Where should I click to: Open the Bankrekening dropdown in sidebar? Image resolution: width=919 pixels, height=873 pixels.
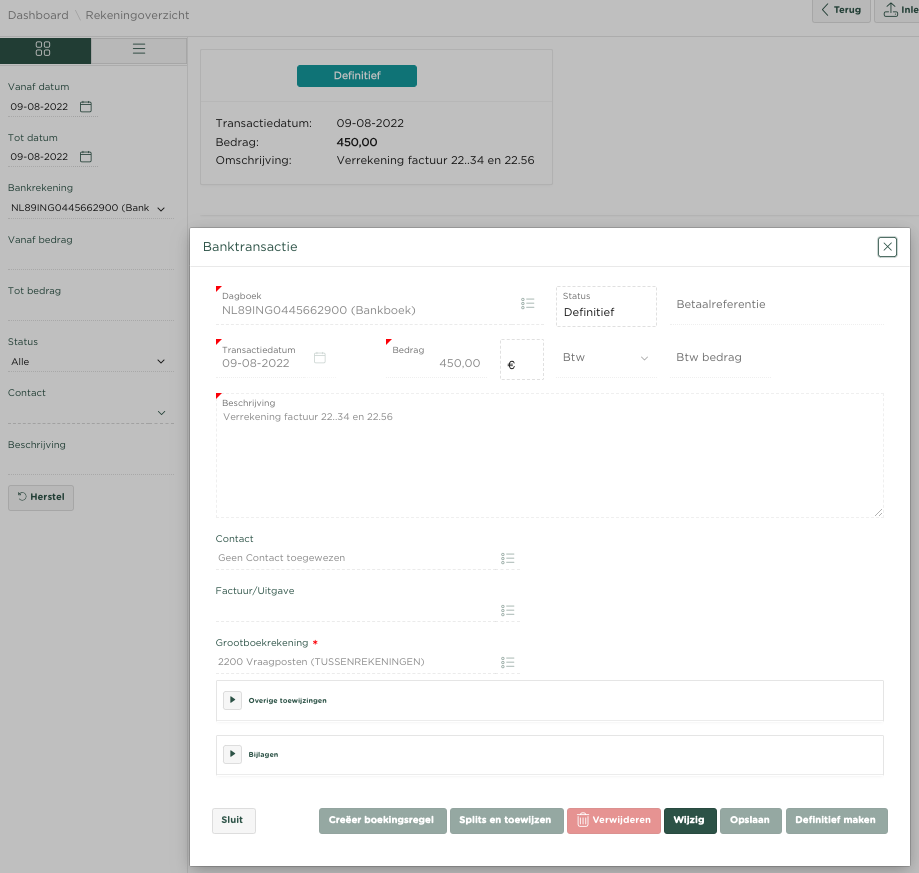(x=88, y=208)
